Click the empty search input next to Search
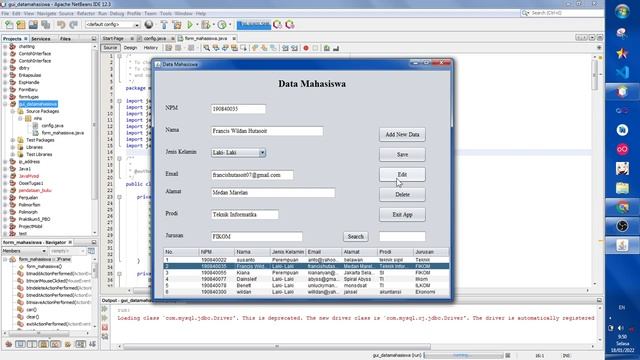 pyautogui.click(x=402, y=236)
